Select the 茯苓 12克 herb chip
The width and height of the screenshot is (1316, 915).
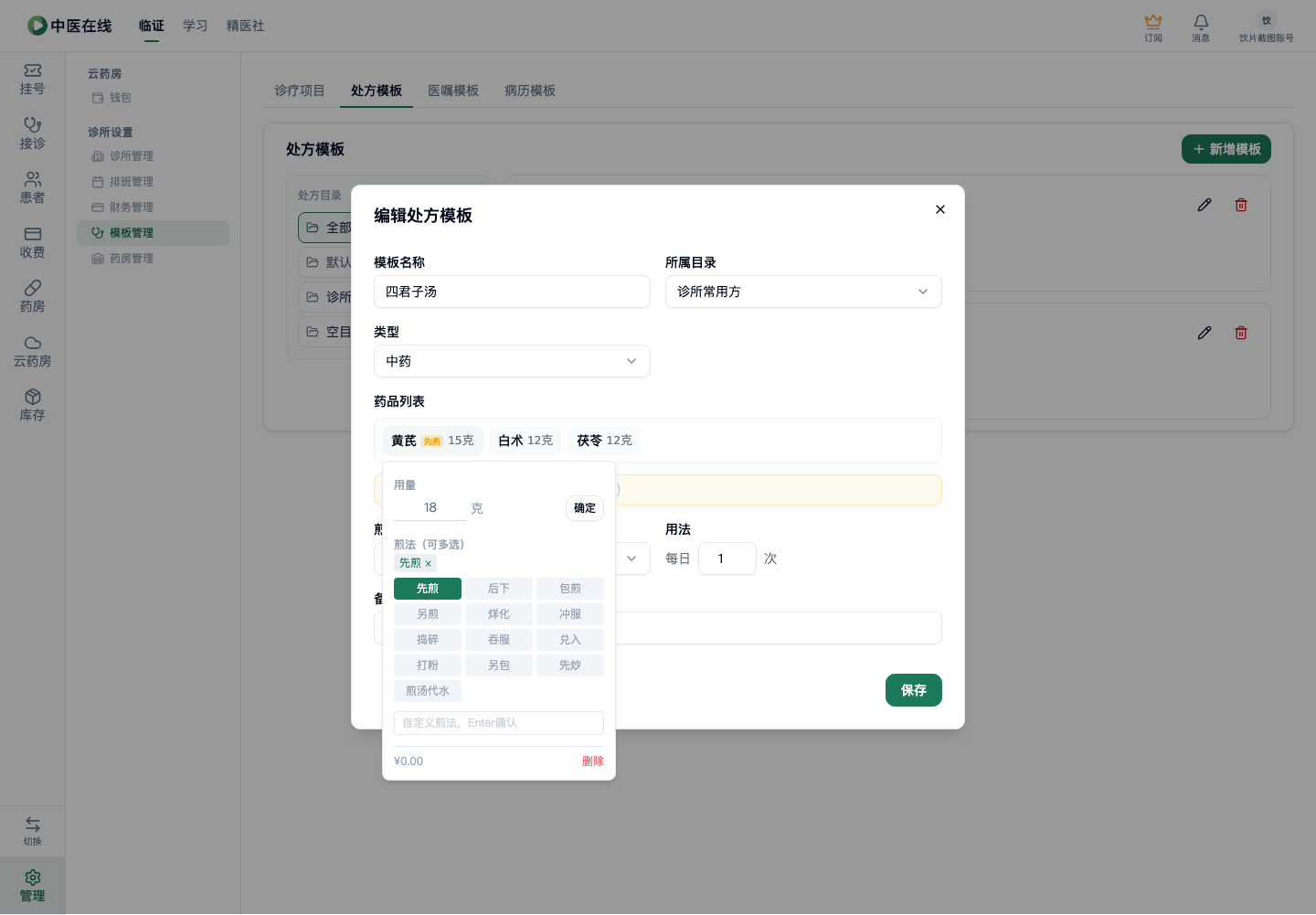(x=604, y=441)
